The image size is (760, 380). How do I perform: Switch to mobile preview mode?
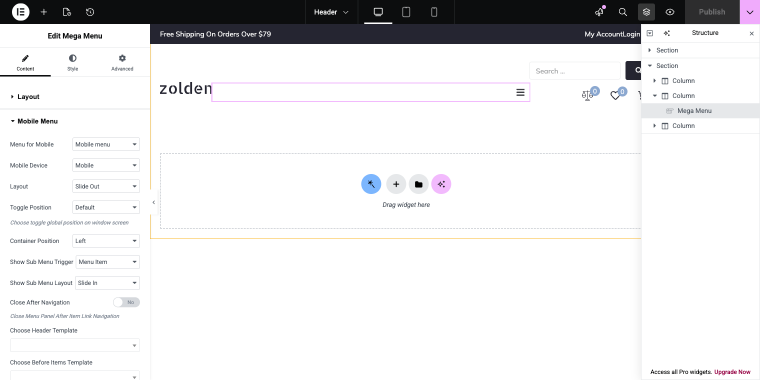(434, 12)
